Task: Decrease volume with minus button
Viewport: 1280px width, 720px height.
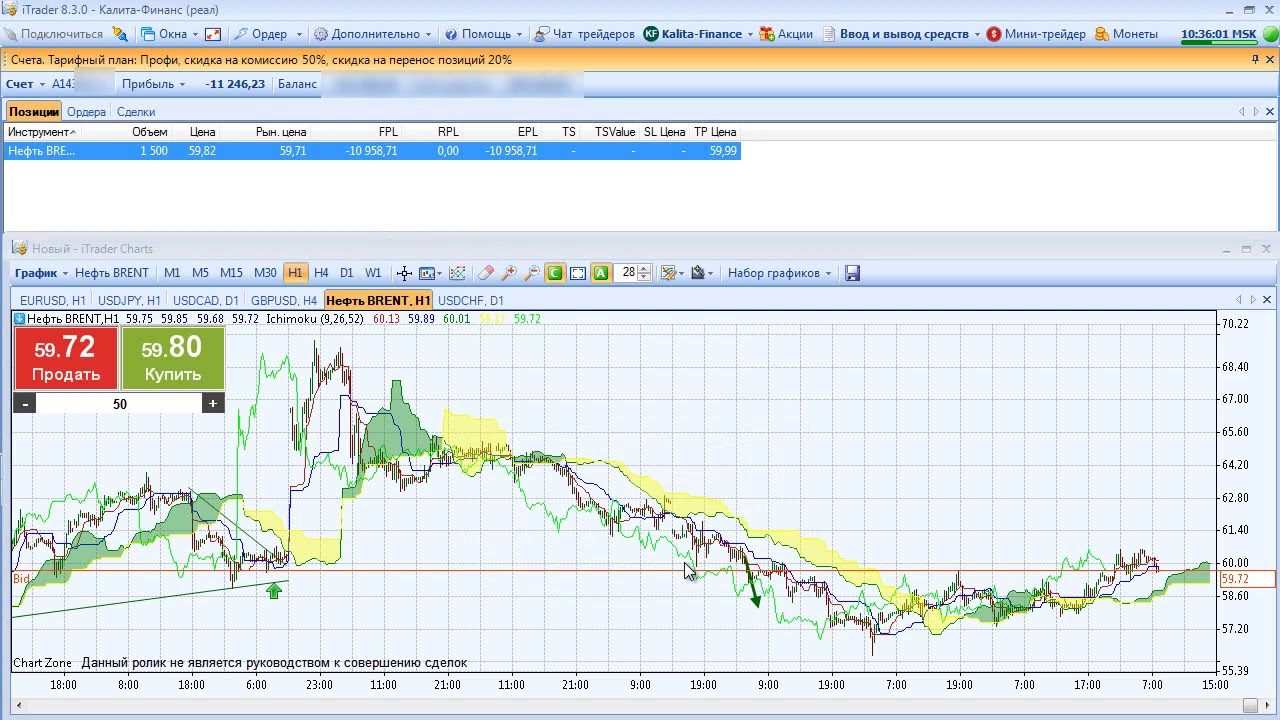Action: click(x=25, y=404)
